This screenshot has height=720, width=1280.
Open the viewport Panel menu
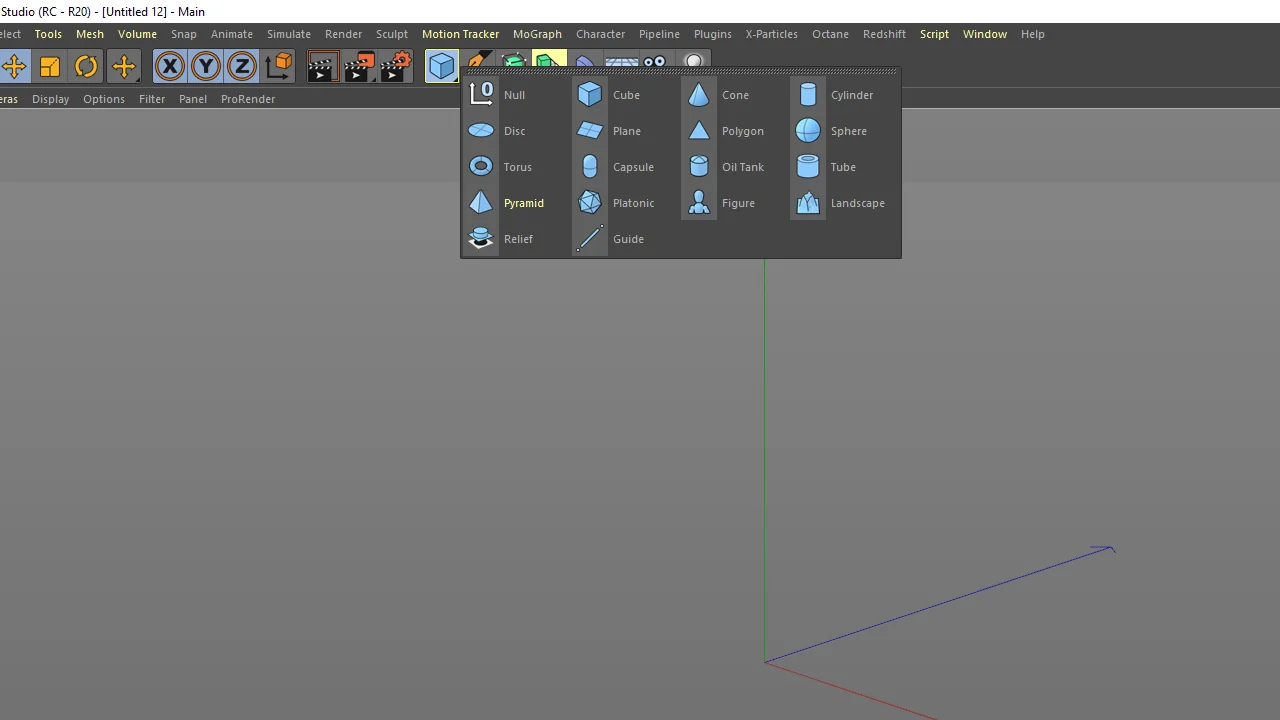193,99
